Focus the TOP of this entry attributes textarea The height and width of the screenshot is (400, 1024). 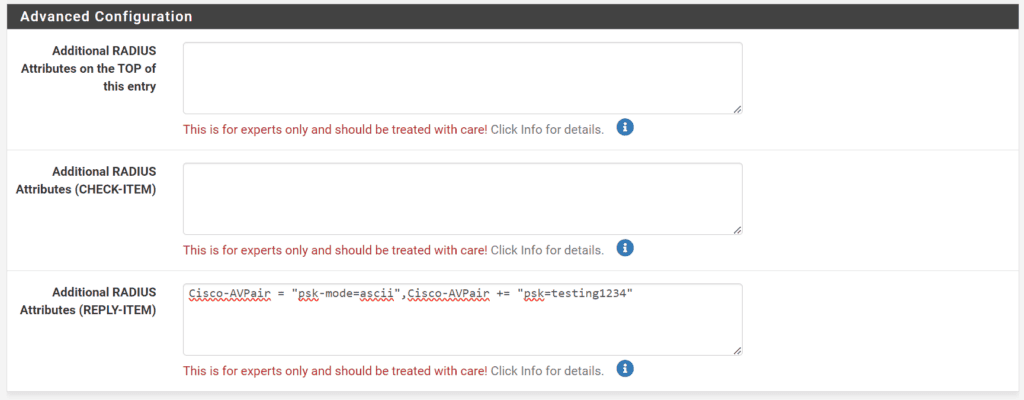click(462, 78)
